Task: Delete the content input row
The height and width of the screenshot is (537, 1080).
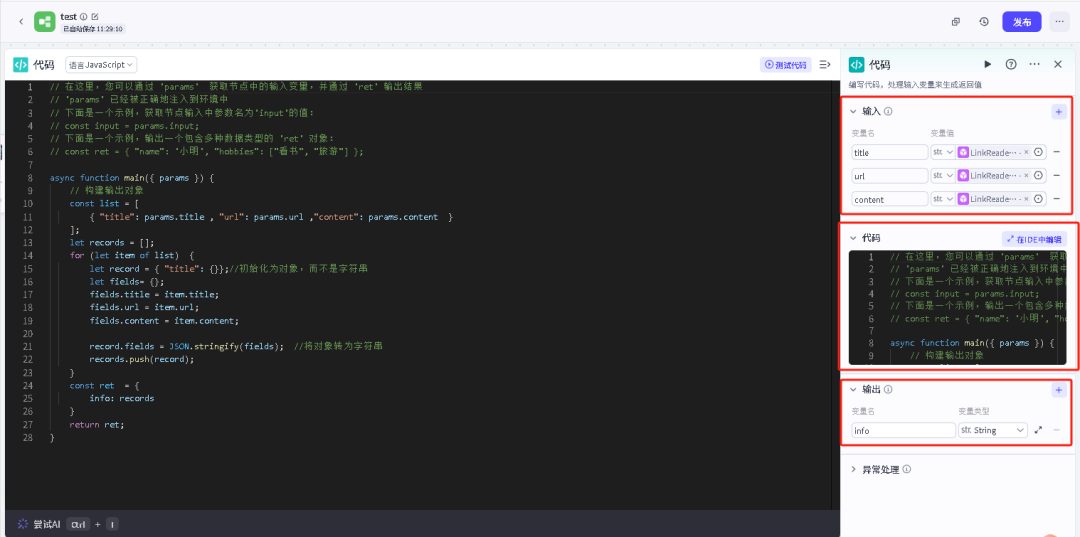Action: point(1057,199)
